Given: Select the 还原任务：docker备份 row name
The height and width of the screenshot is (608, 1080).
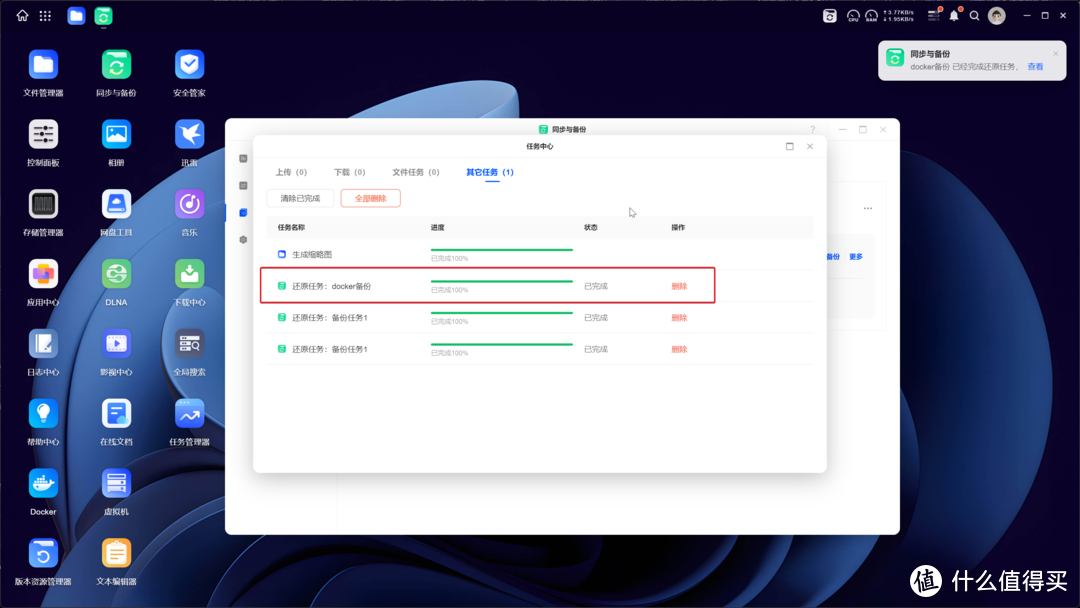Looking at the screenshot, I should click(331, 286).
